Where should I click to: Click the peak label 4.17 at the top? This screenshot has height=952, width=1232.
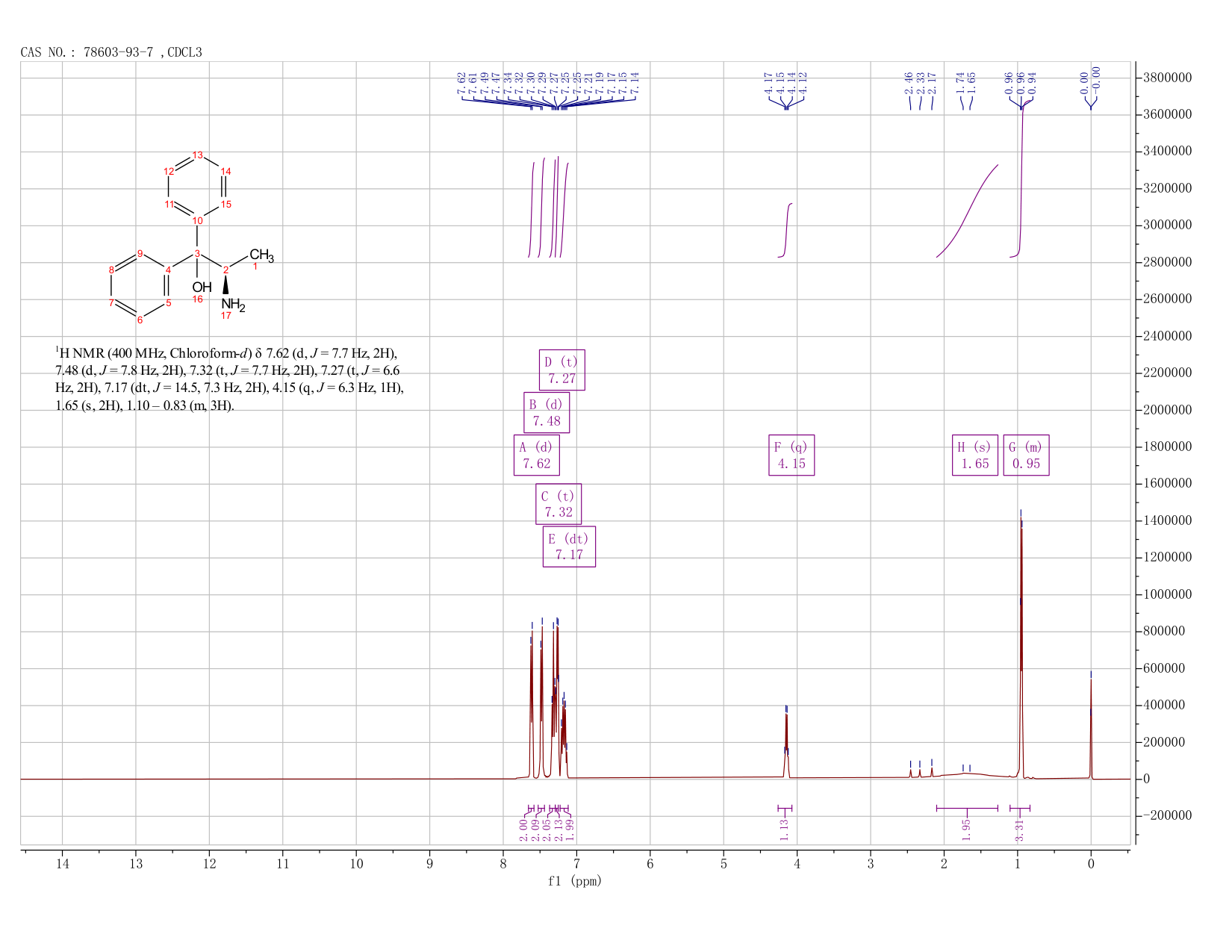[768, 83]
